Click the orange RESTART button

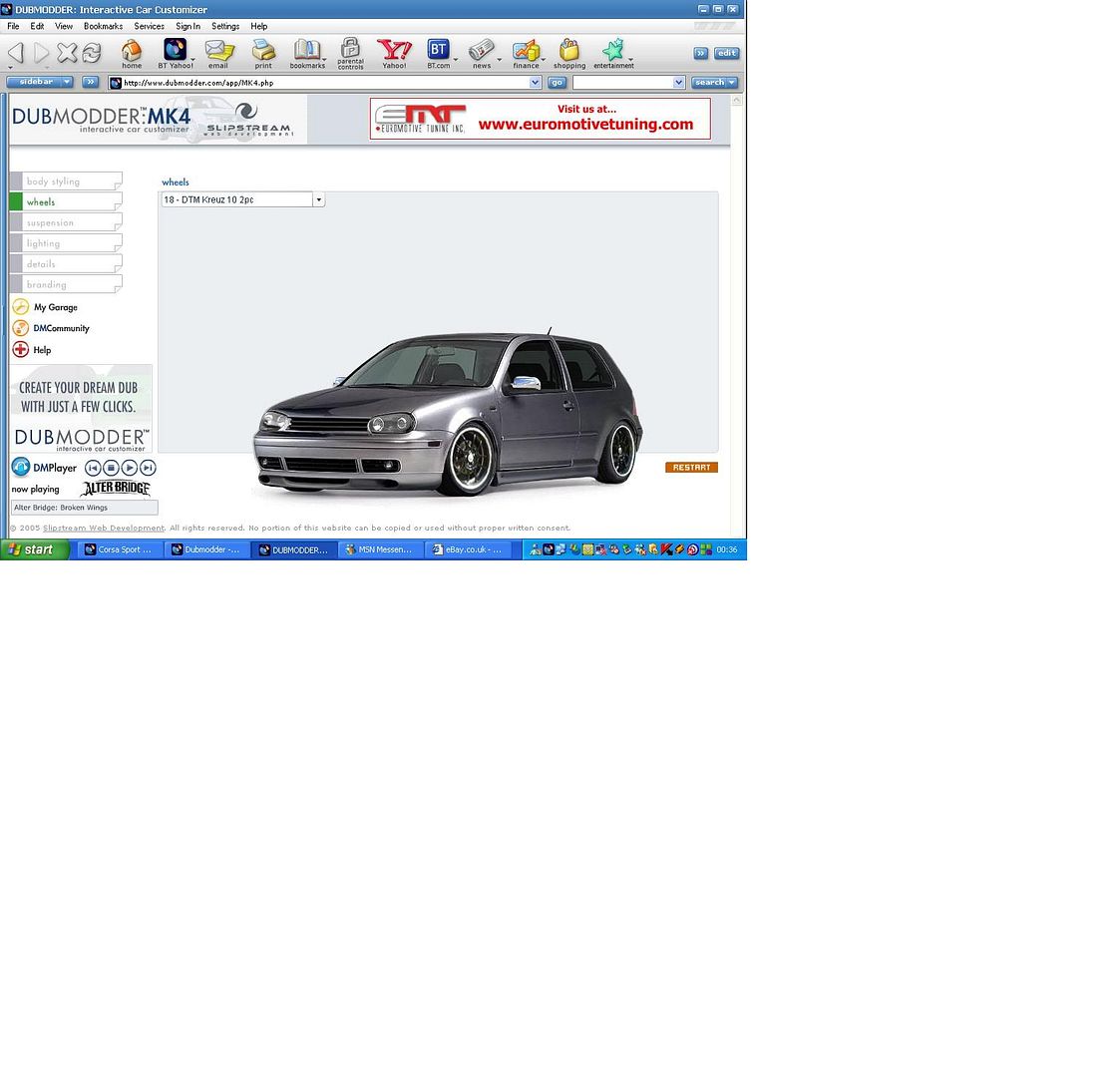[691, 468]
